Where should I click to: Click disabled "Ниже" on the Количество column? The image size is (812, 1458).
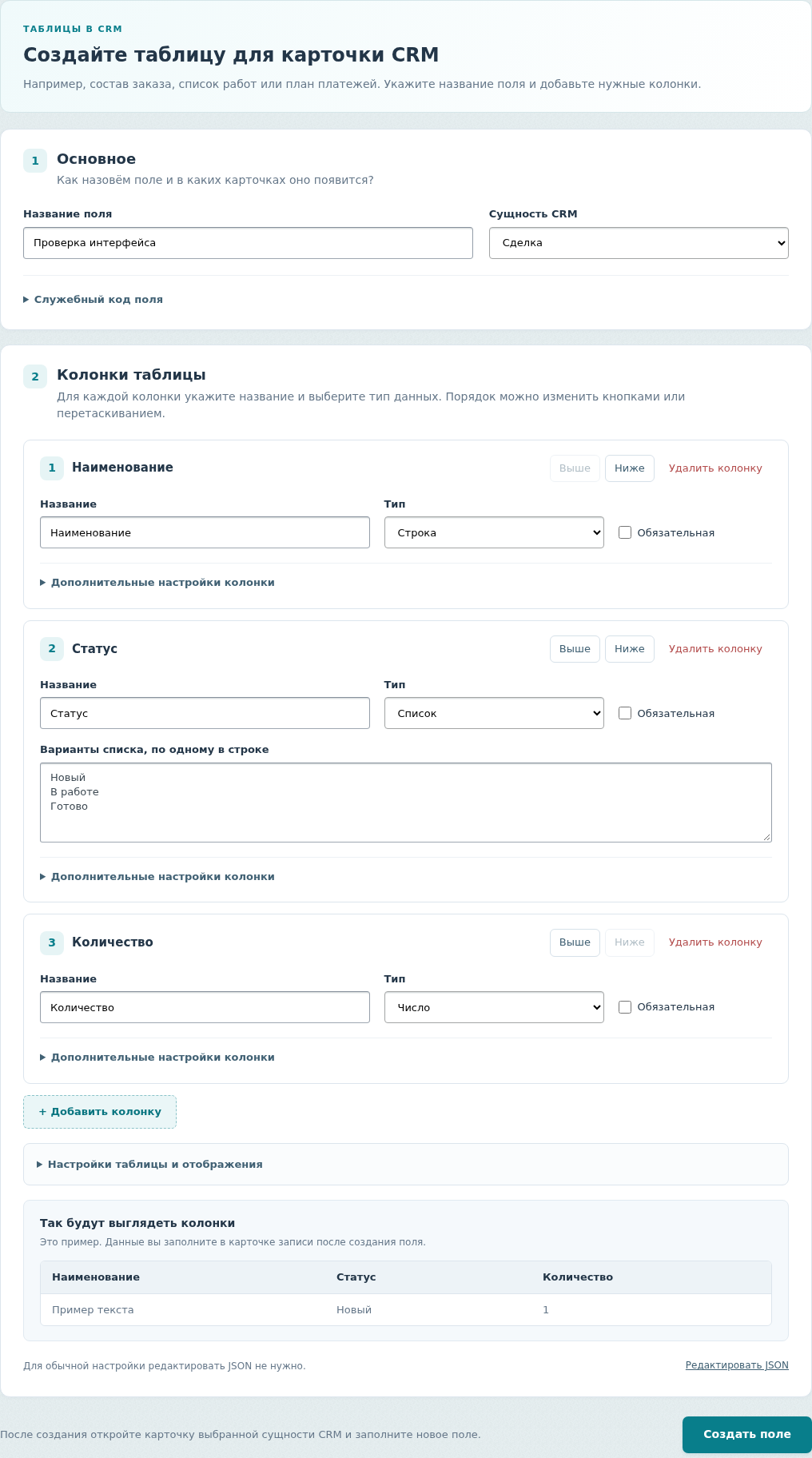pyautogui.click(x=630, y=942)
